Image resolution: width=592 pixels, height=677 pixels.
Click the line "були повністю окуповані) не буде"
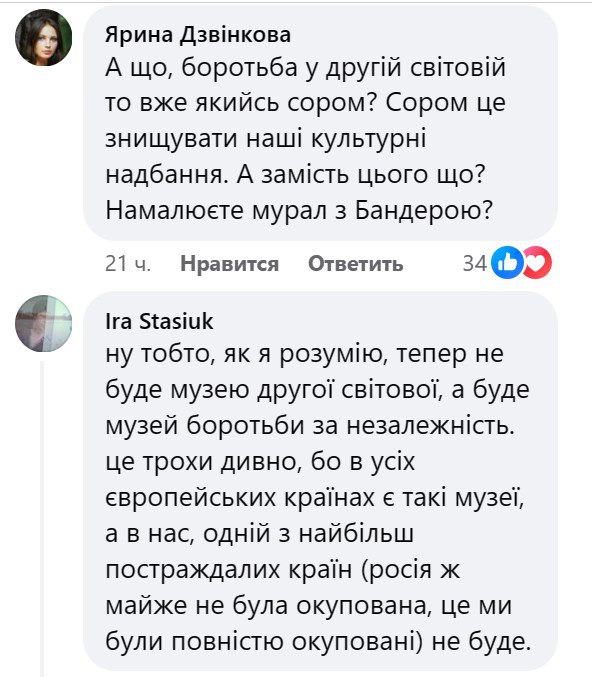[x=318, y=642]
